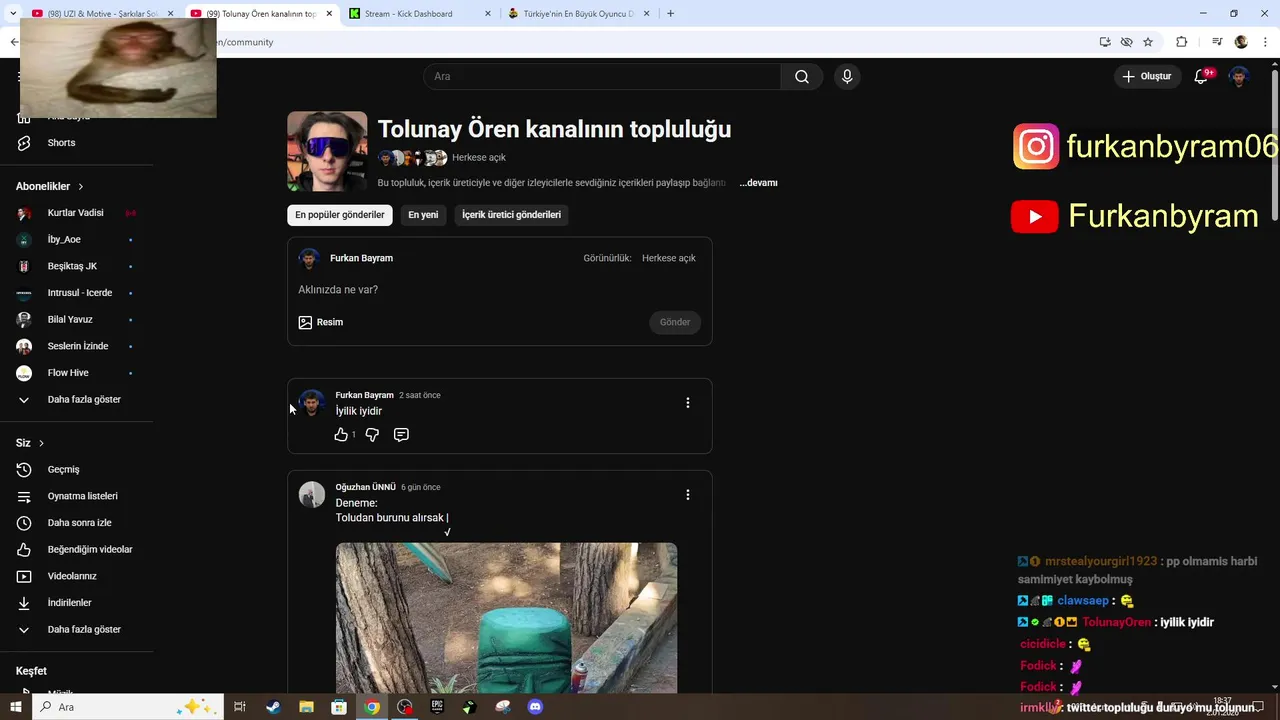Open OBS Studio from the taskbar
Viewport: 1280px width, 720px height.
404,707
